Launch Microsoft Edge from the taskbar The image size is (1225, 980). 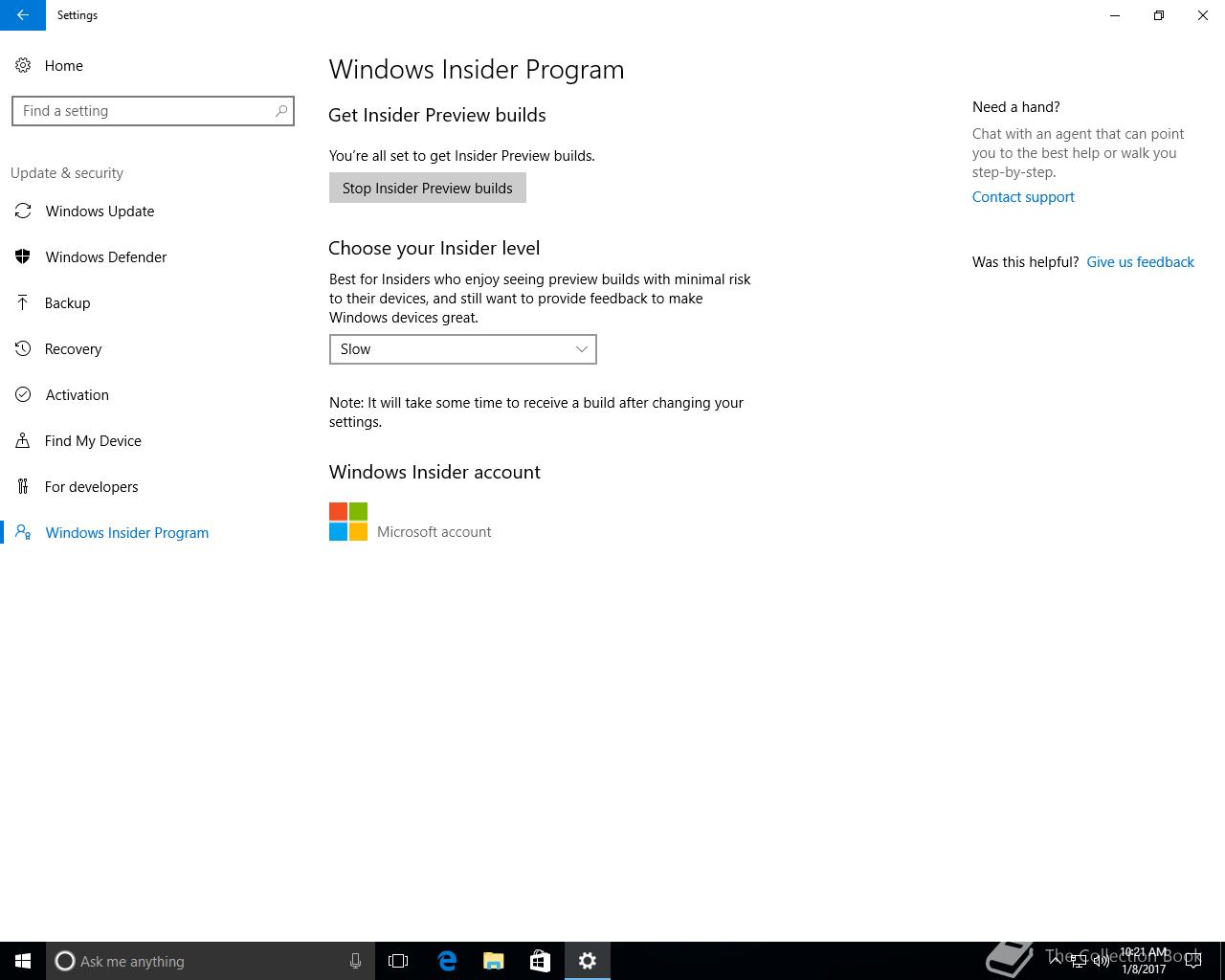tap(447, 961)
